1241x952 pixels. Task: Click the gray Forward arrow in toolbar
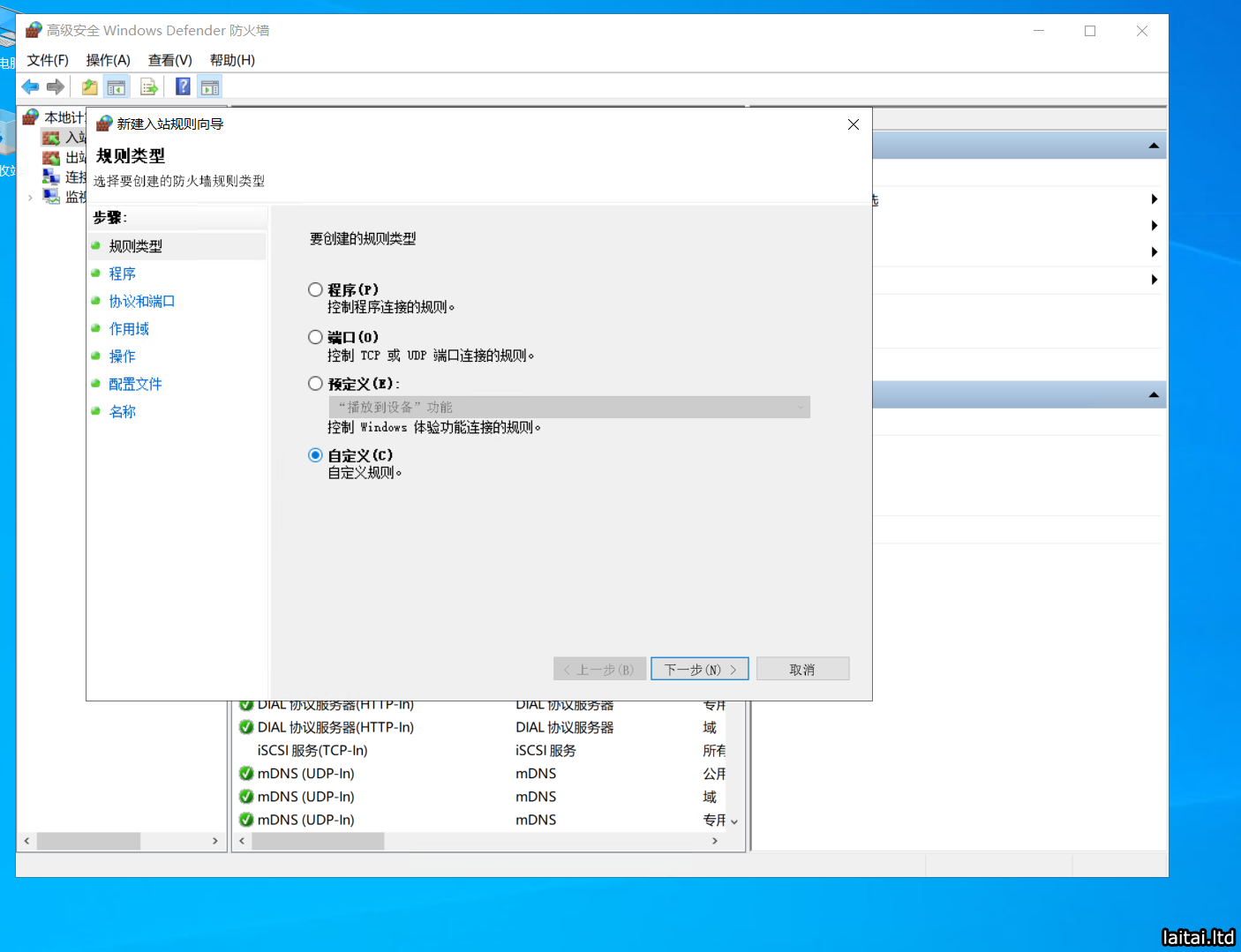[56, 86]
